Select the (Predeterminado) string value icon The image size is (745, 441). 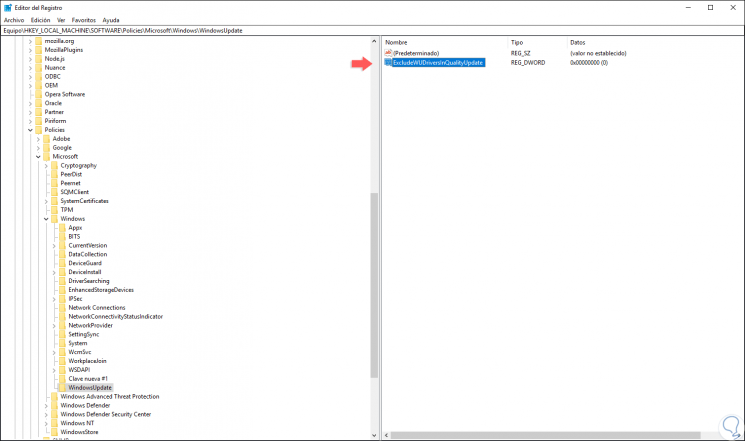coord(388,53)
